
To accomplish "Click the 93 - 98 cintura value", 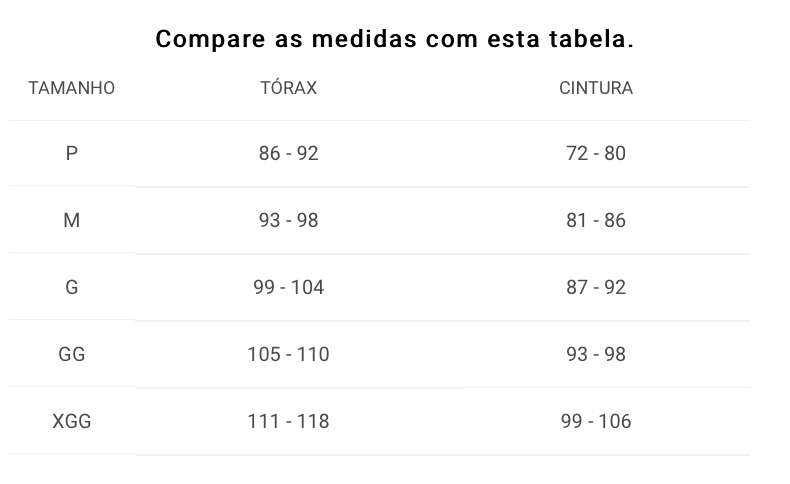I will pyautogui.click(x=596, y=354).
